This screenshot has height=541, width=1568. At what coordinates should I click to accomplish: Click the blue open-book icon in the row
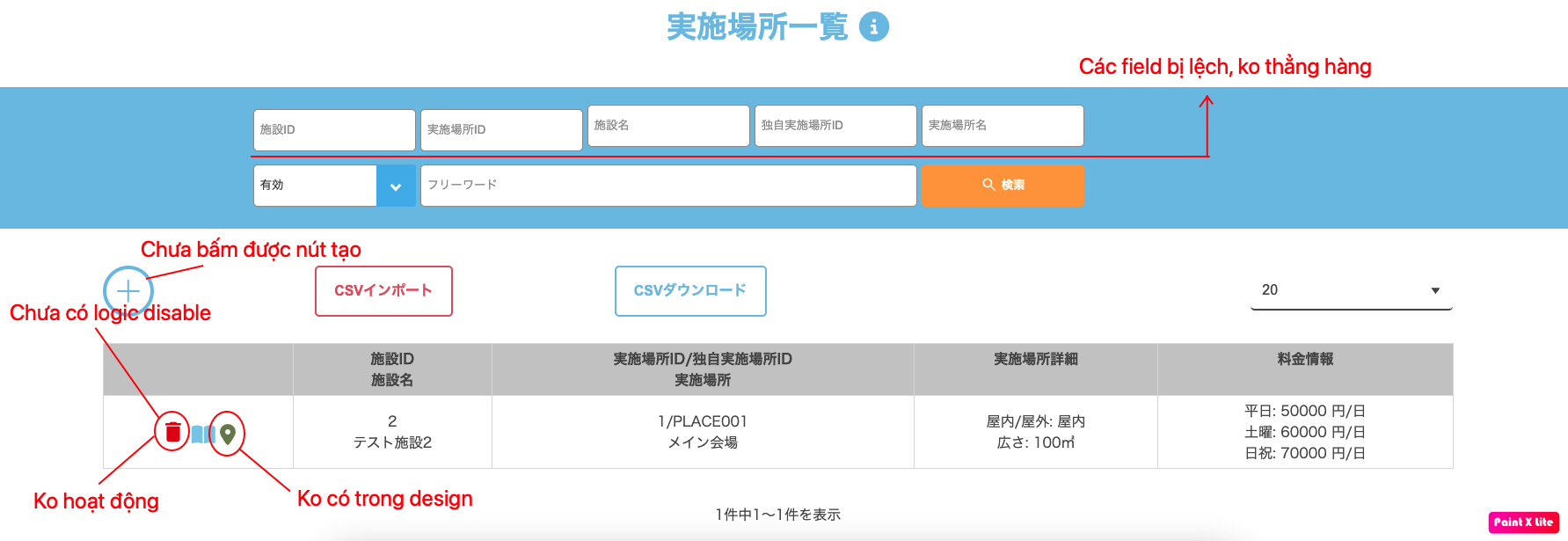(202, 434)
